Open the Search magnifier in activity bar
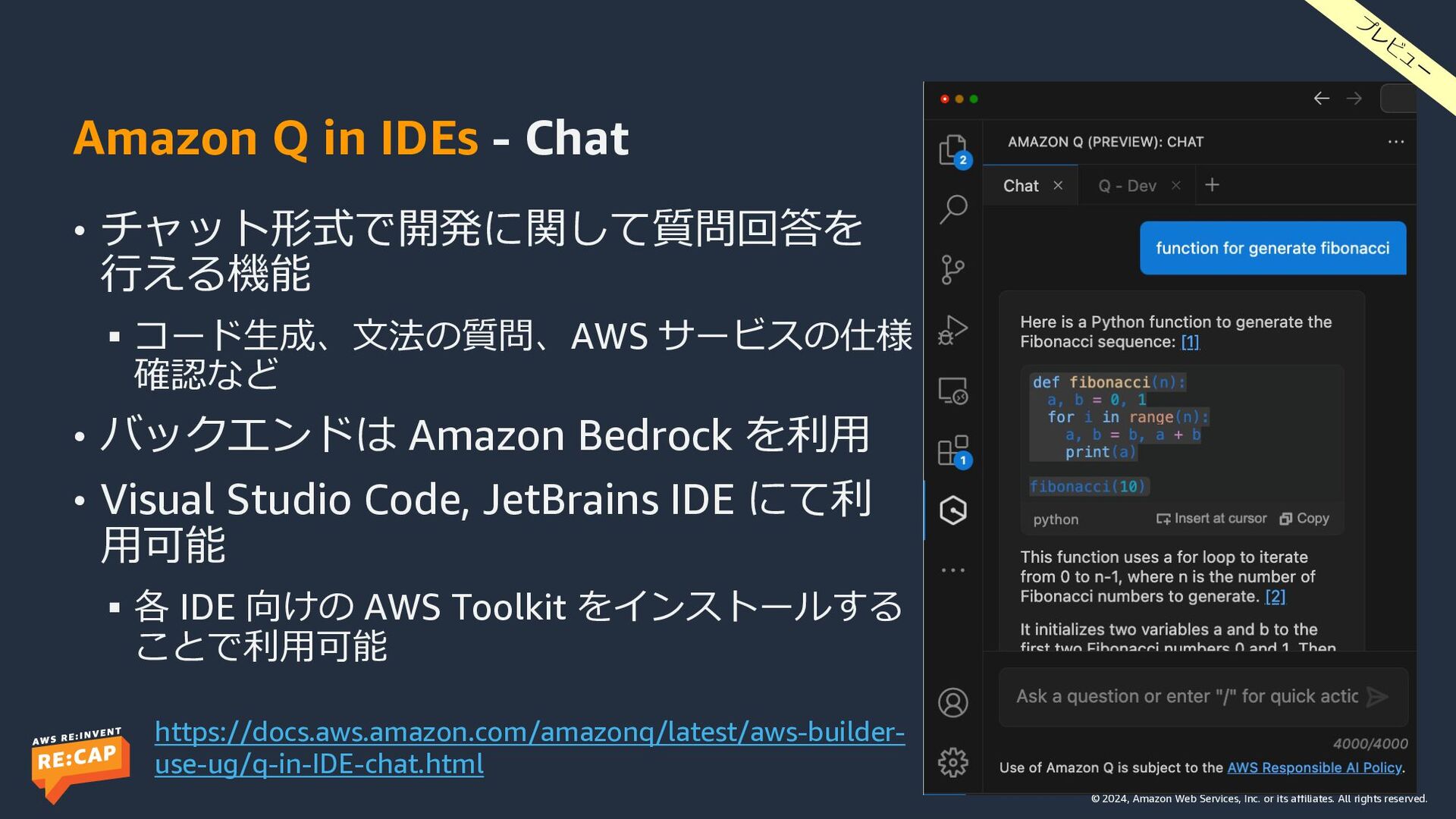1456x819 pixels. [x=953, y=209]
